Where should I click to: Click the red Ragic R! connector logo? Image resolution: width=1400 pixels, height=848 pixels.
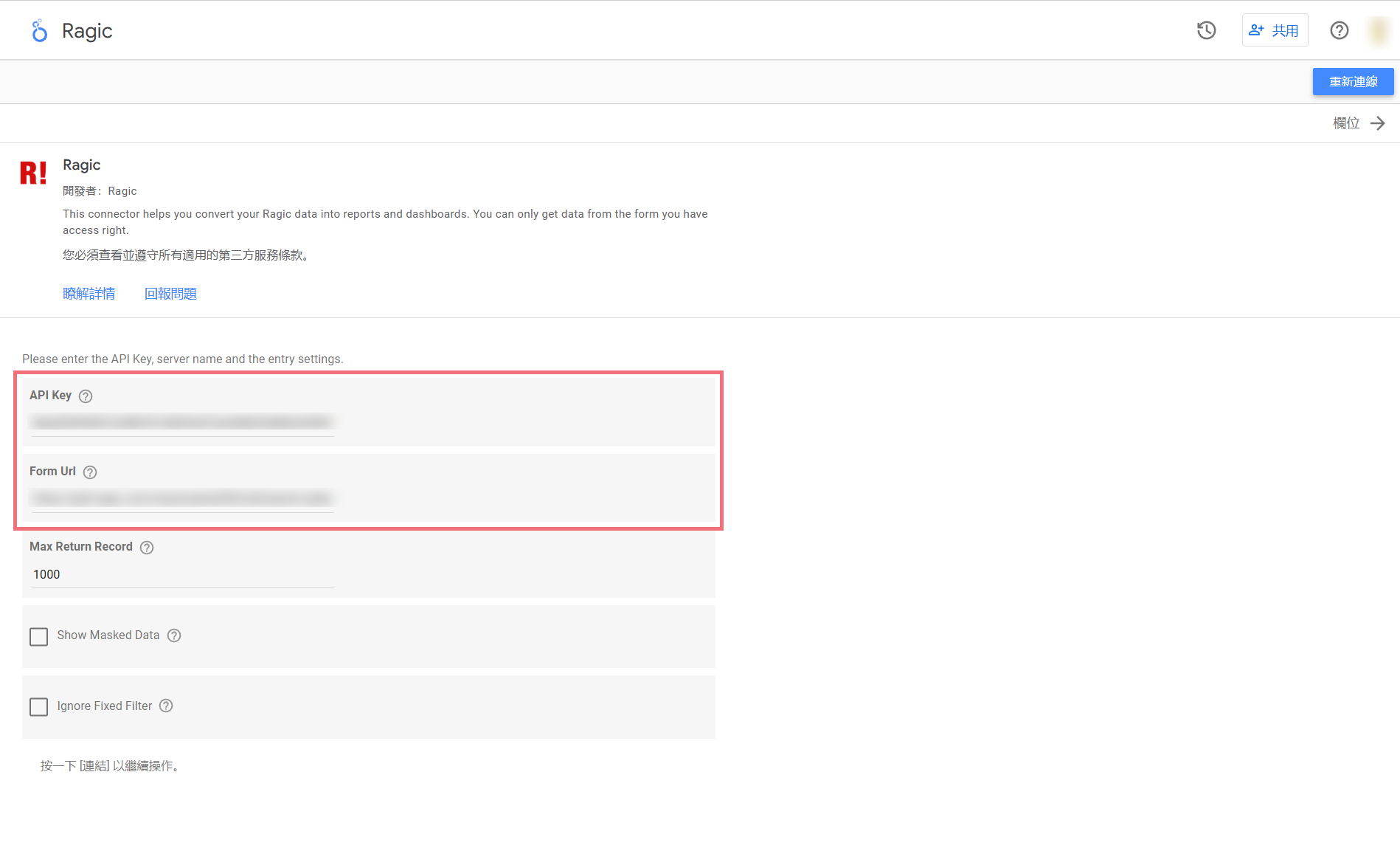coord(33,173)
